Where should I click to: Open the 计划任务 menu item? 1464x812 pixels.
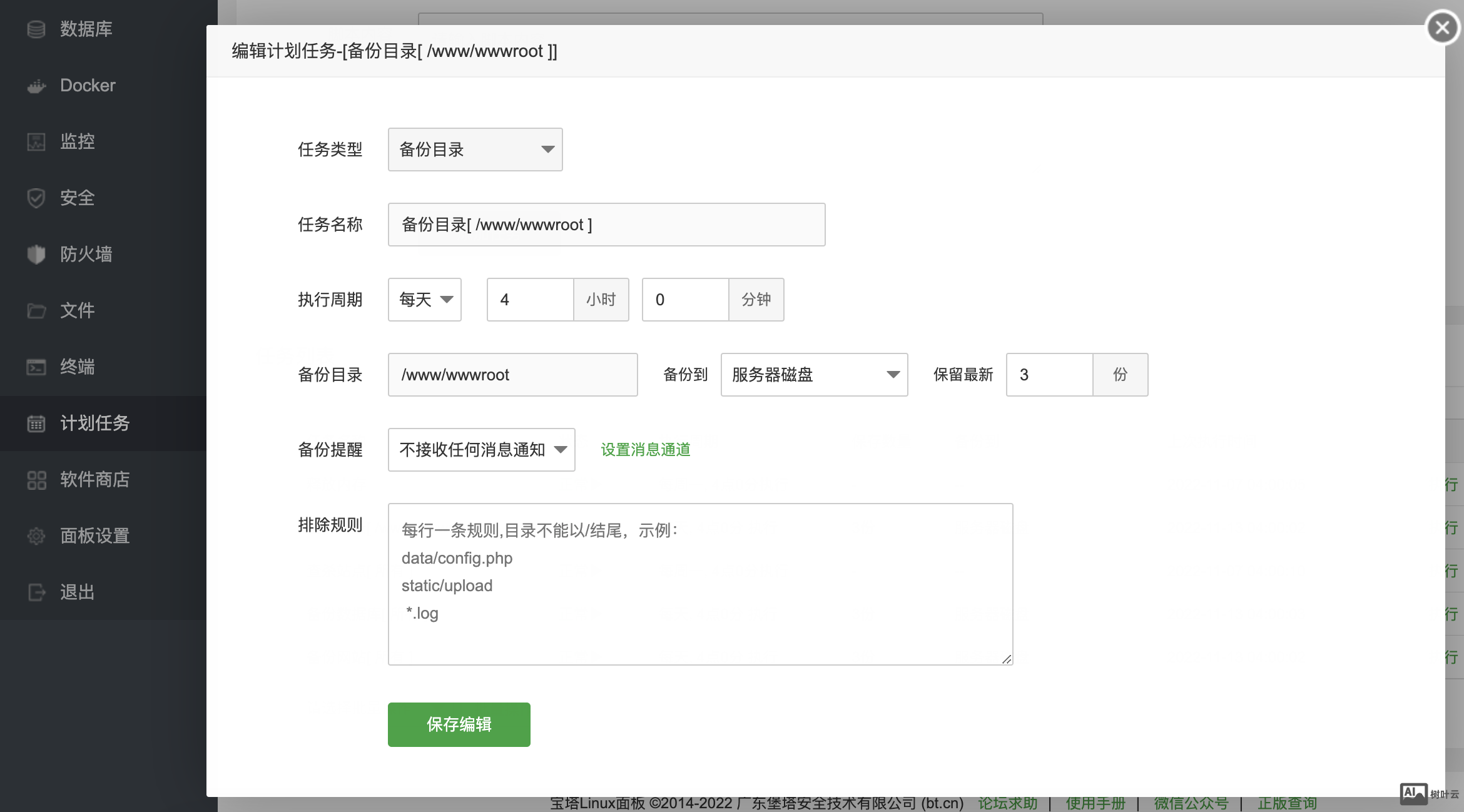(x=94, y=424)
